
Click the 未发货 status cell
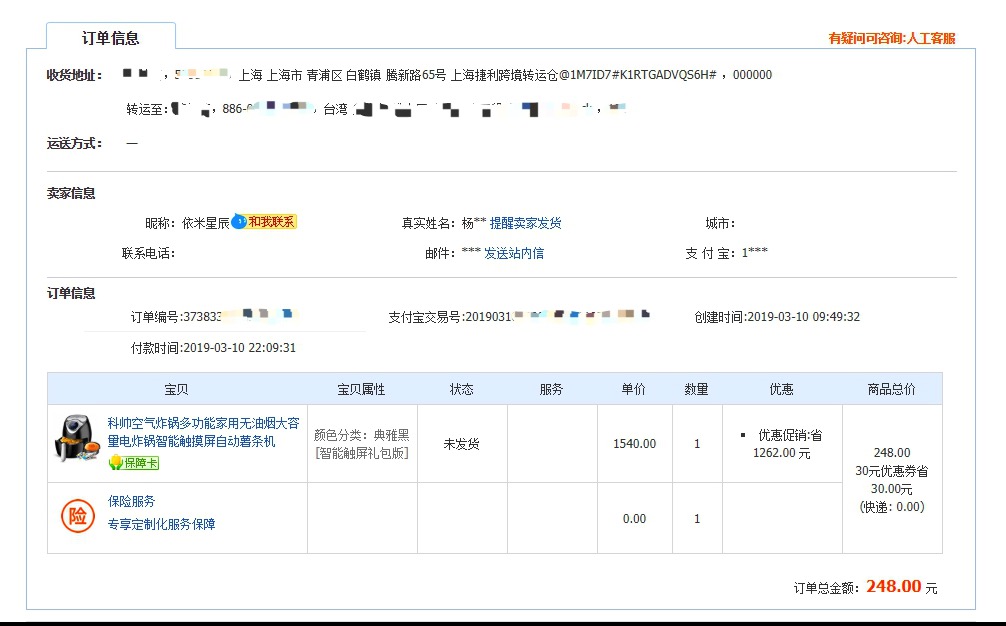[x=461, y=443]
